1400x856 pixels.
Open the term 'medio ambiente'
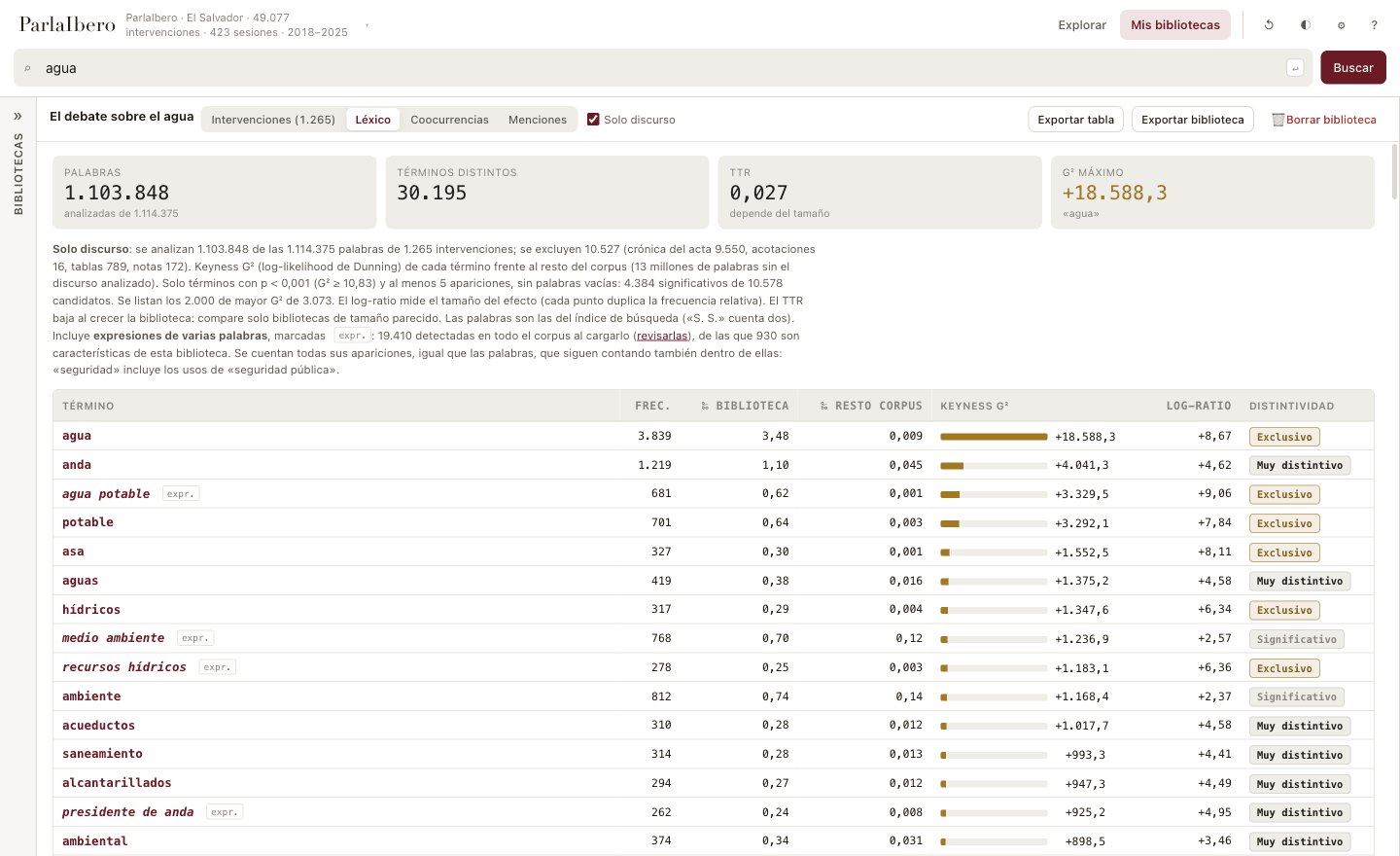click(113, 638)
